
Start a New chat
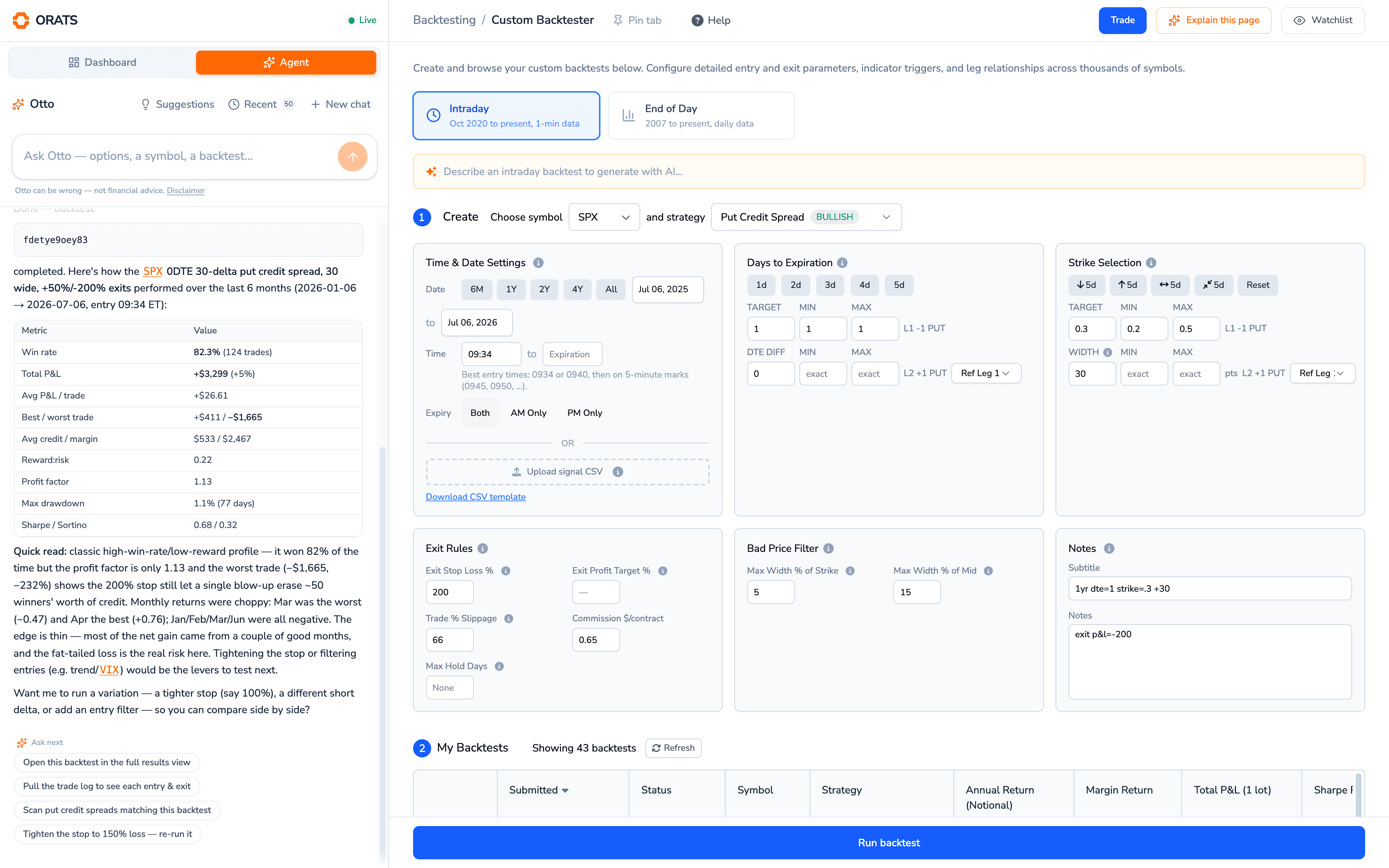point(341,104)
